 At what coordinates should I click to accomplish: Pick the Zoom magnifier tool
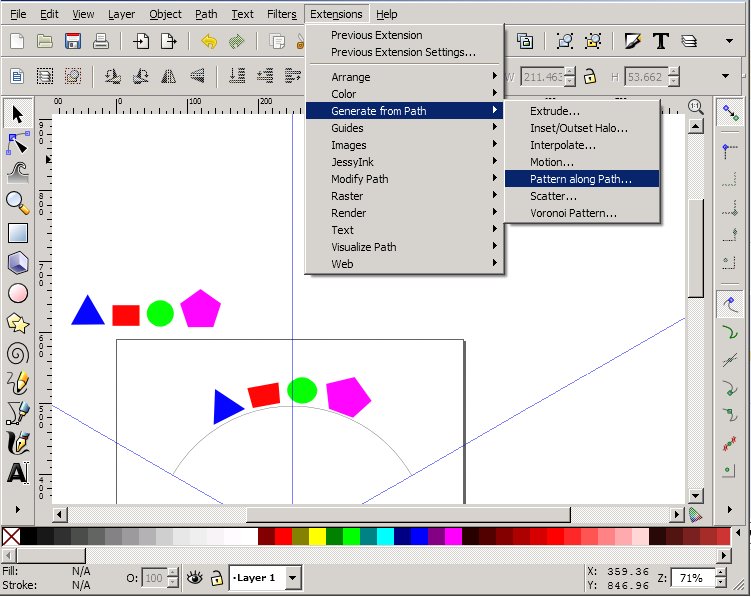coord(17,202)
